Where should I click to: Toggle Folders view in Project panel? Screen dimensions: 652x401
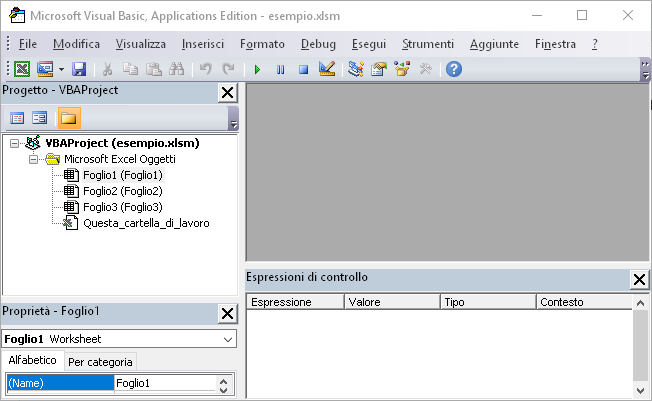tap(69, 118)
